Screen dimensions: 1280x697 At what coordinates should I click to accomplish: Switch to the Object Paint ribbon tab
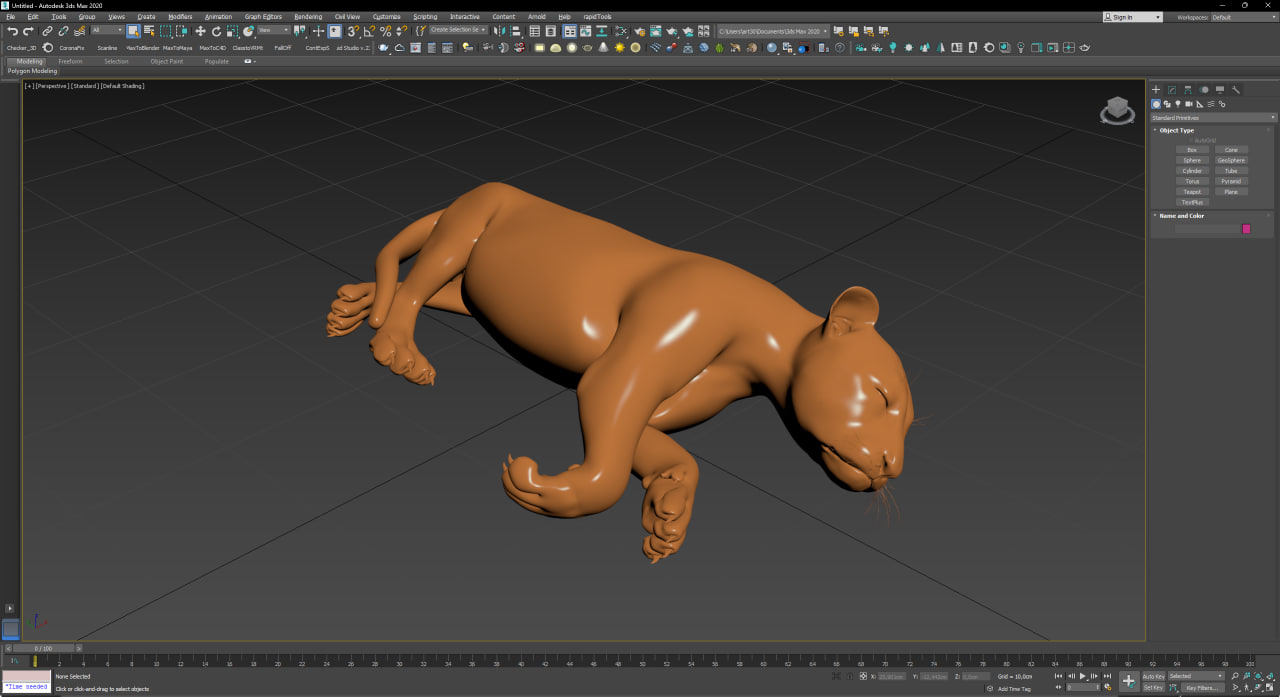click(x=167, y=61)
